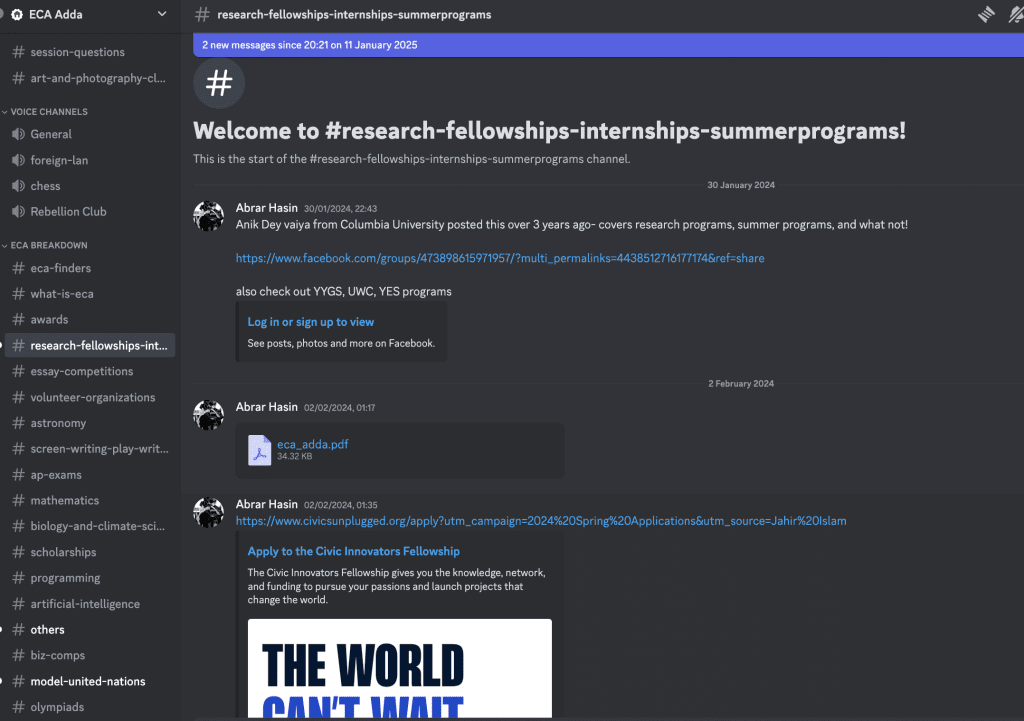This screenshot has width=1024, height=721.
Task: Open the Facebook groups link
Action: coord(499,258)
